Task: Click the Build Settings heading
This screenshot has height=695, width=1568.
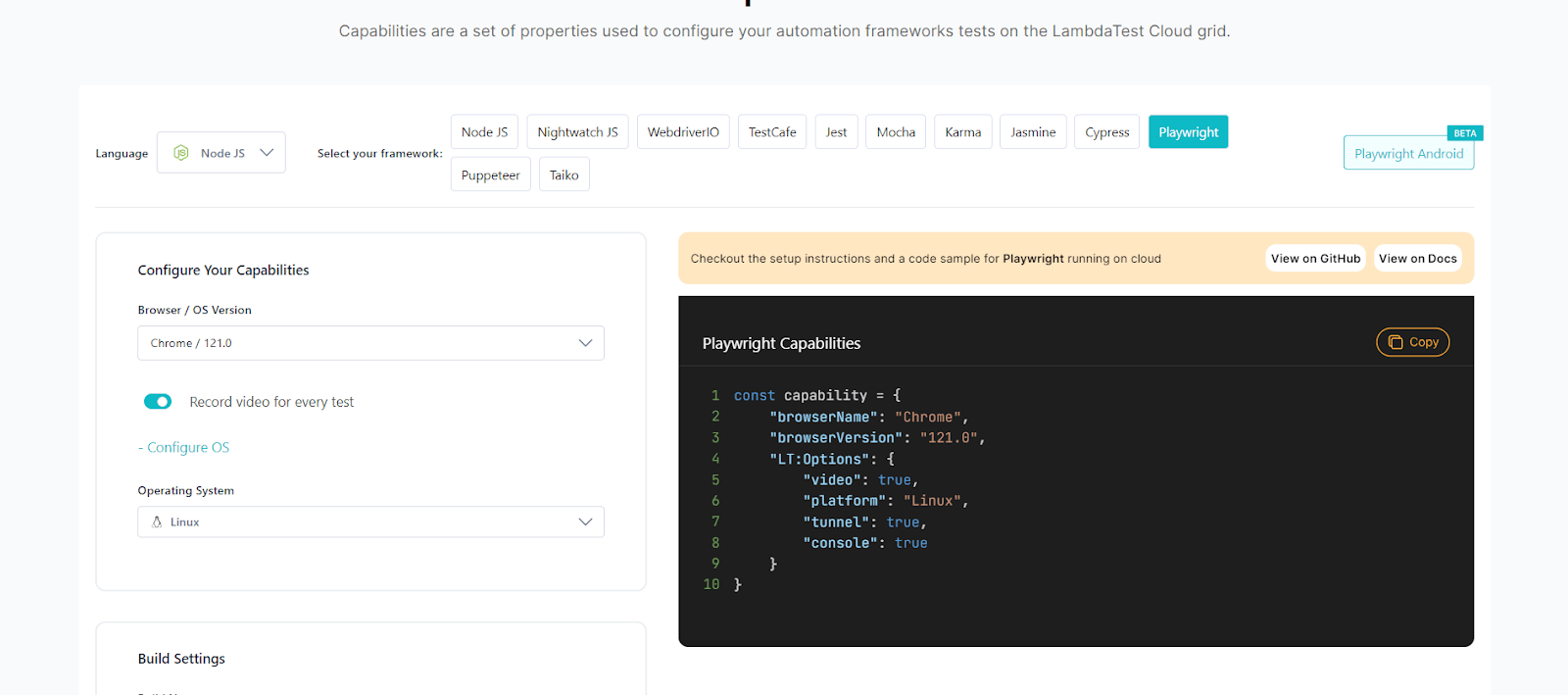Action: pos(181,659)
